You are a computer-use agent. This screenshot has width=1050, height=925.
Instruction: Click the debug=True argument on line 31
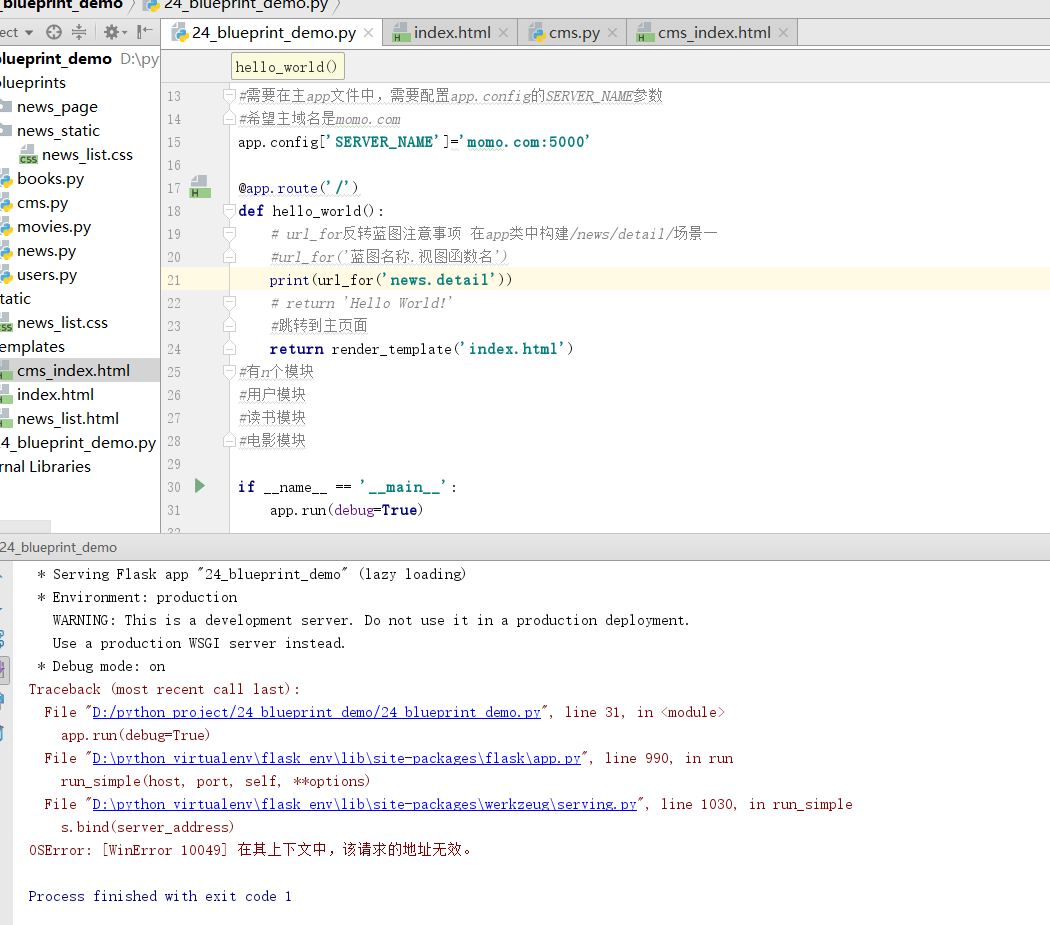coord(376,510)
